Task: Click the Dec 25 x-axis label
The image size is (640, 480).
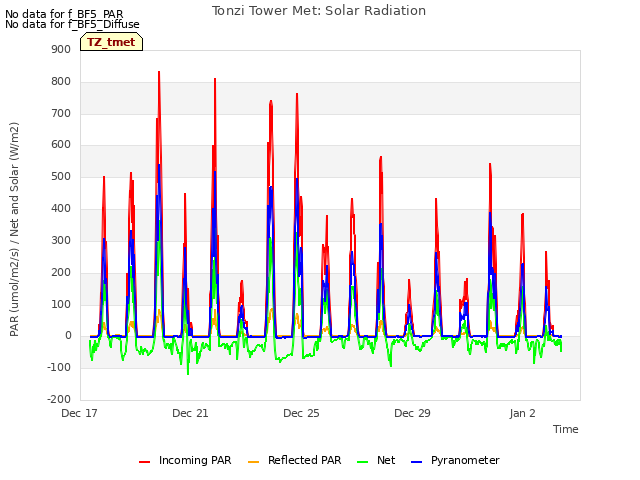Action: pos(301,413)
